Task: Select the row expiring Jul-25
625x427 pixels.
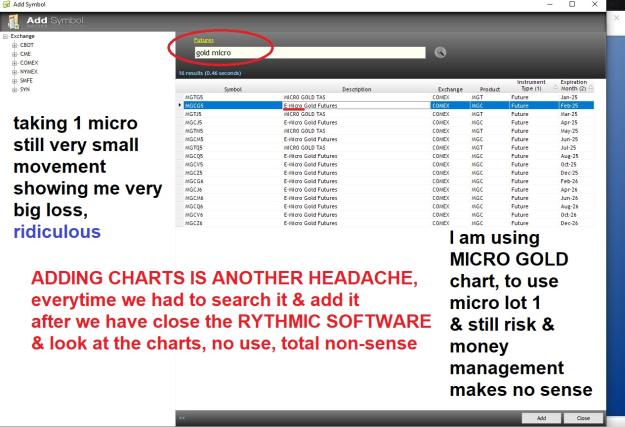Action: point(385,148)
